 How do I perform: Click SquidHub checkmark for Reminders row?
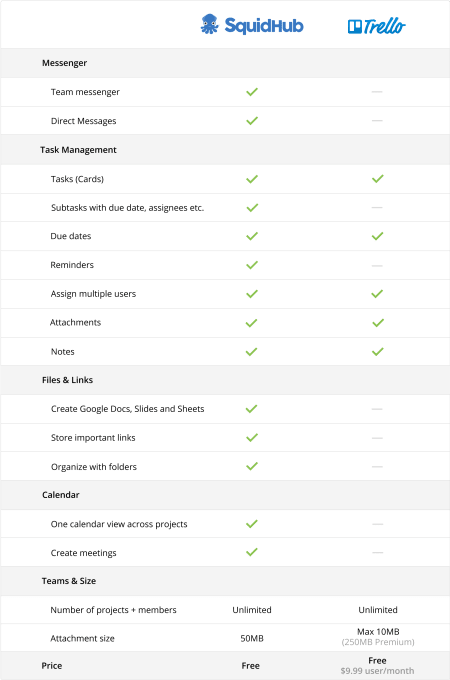point(252,265)
